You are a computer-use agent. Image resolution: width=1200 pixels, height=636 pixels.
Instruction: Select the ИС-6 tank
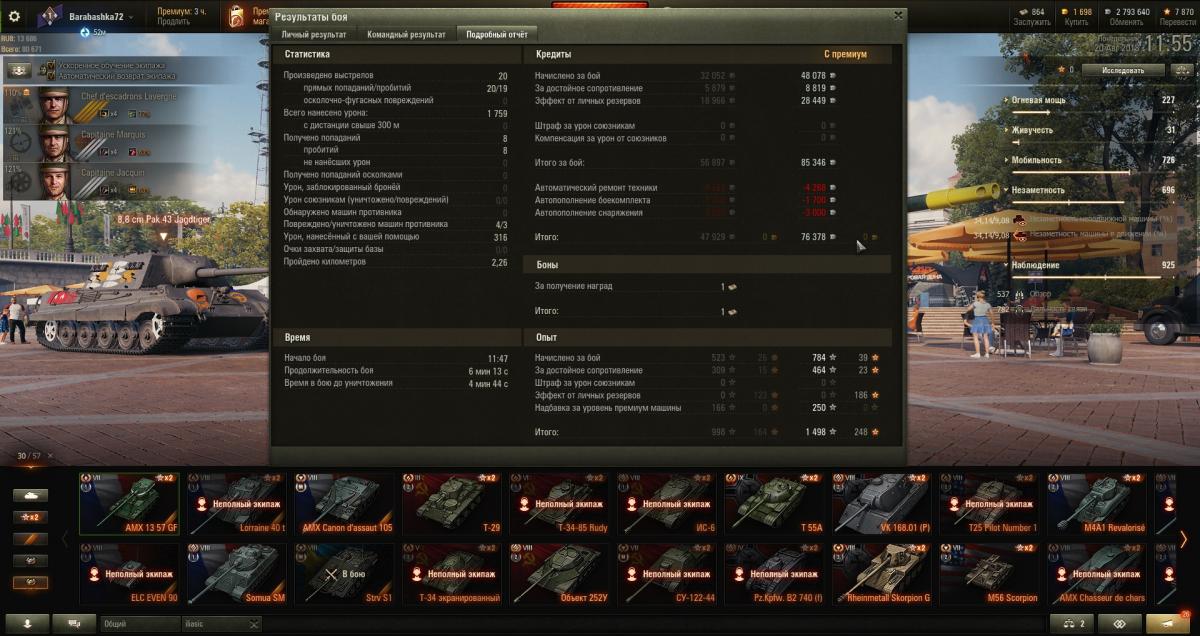[667, 503]
